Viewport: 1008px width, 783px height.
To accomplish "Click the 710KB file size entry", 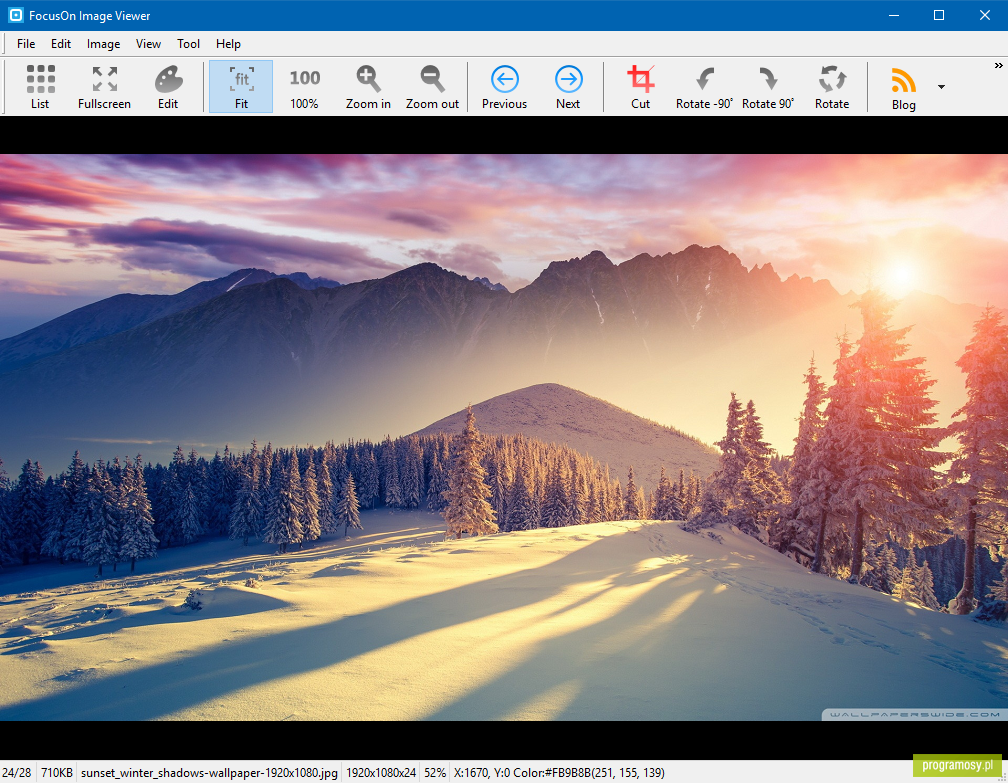I will pyautogui.click(x=57, y=773).
